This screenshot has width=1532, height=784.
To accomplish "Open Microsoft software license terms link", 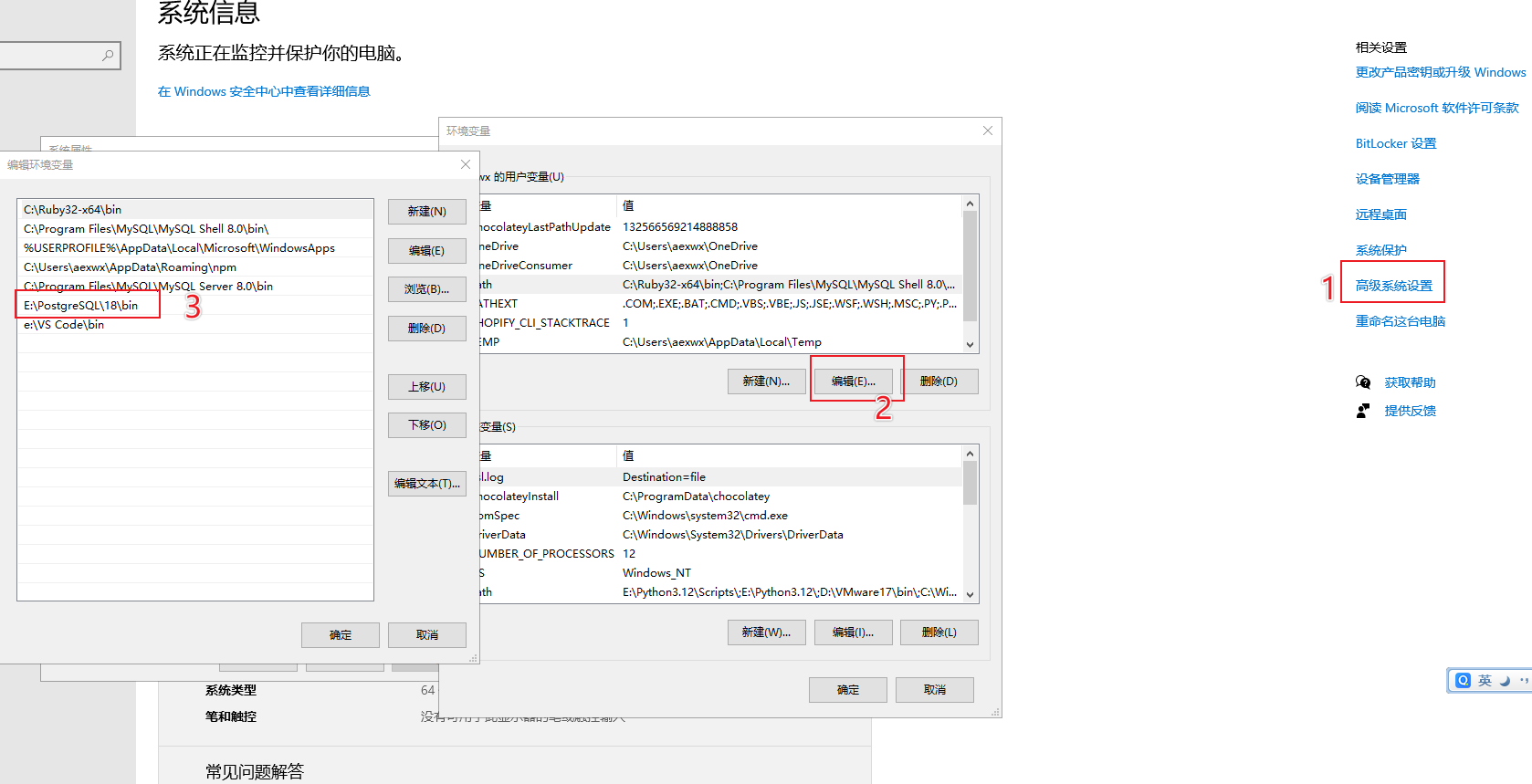I will coord(1437,108).
